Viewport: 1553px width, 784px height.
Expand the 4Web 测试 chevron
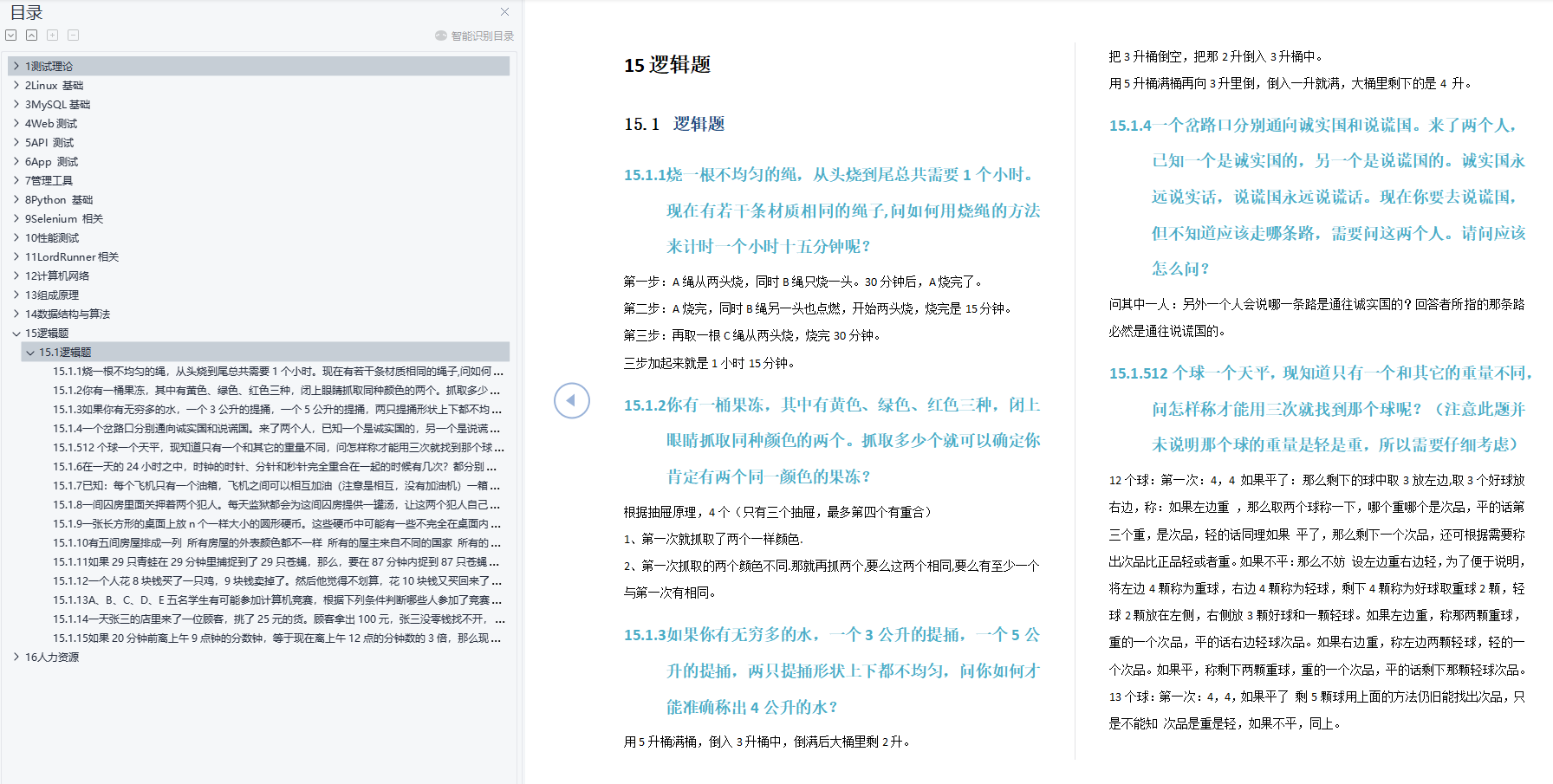[x=16, y=123]
